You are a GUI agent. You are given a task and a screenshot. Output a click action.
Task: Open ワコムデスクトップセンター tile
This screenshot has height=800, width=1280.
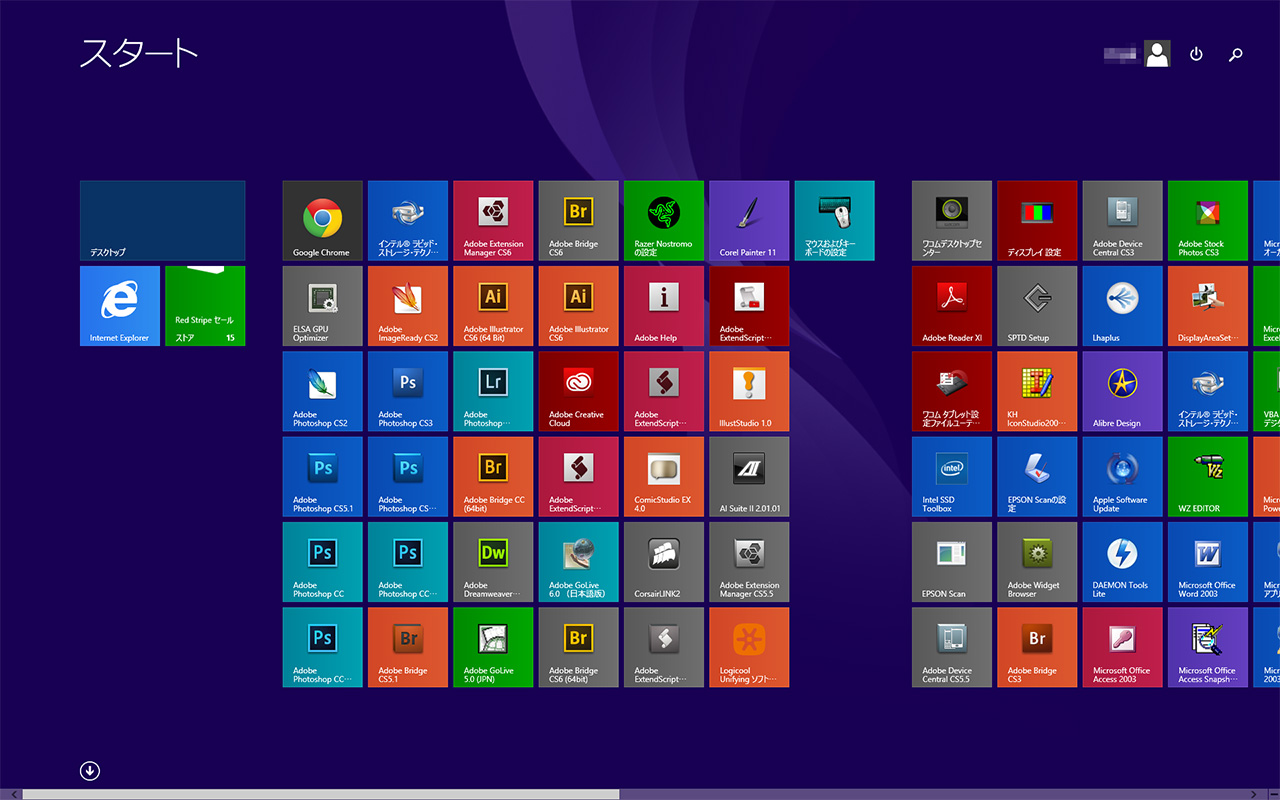tap(952, 221)
